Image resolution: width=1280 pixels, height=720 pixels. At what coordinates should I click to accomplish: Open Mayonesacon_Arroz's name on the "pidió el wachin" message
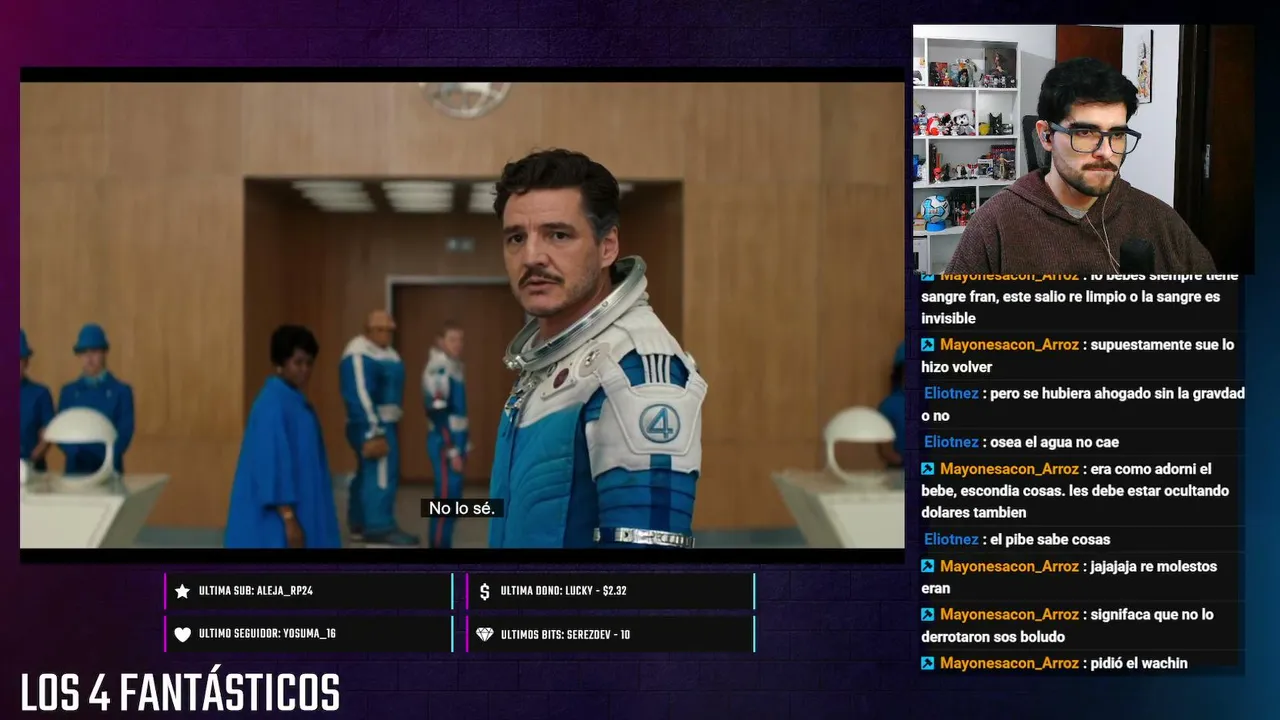(1009, 663)
